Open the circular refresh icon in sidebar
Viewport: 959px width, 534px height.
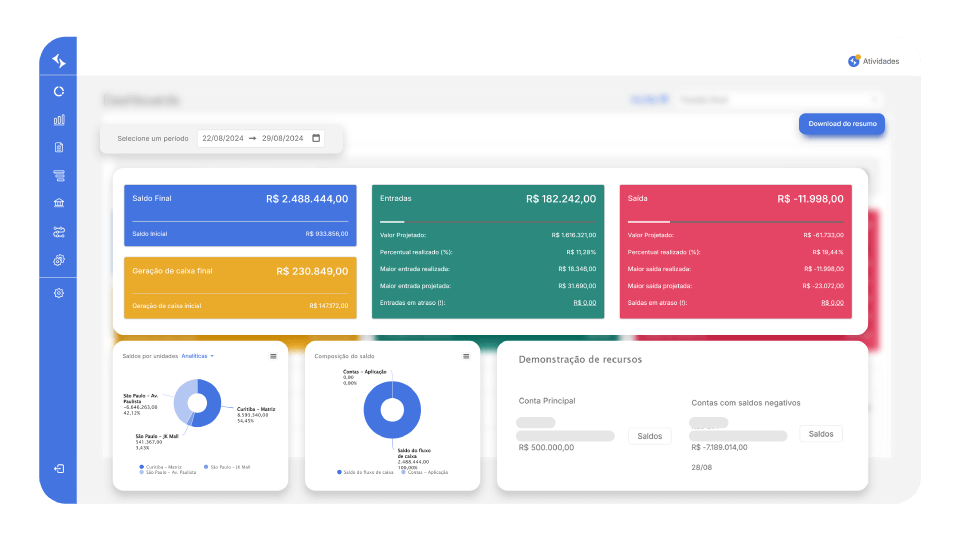pyautogui.click(x=59, y=91)
